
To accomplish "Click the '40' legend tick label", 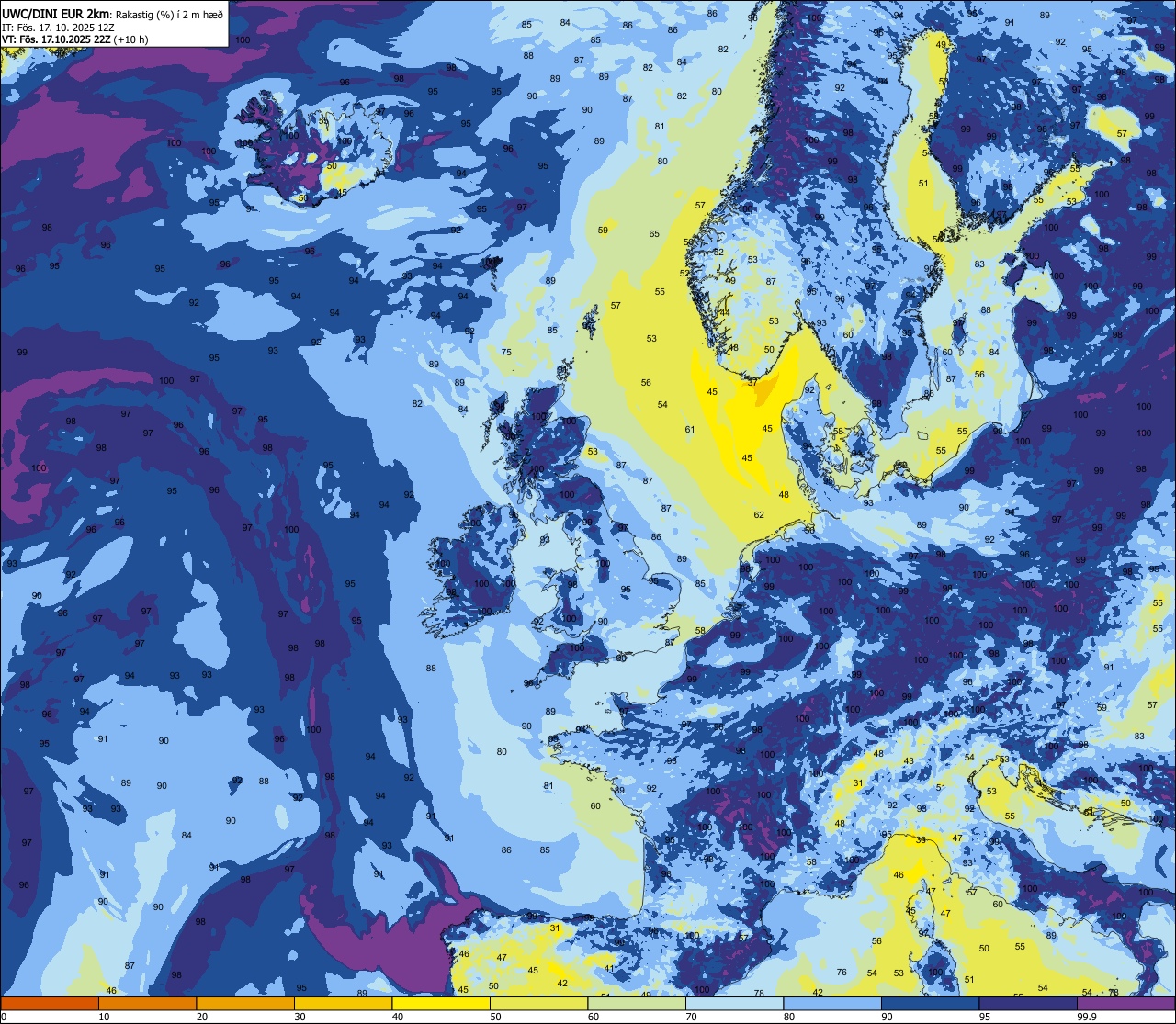I will point(398,1017).
